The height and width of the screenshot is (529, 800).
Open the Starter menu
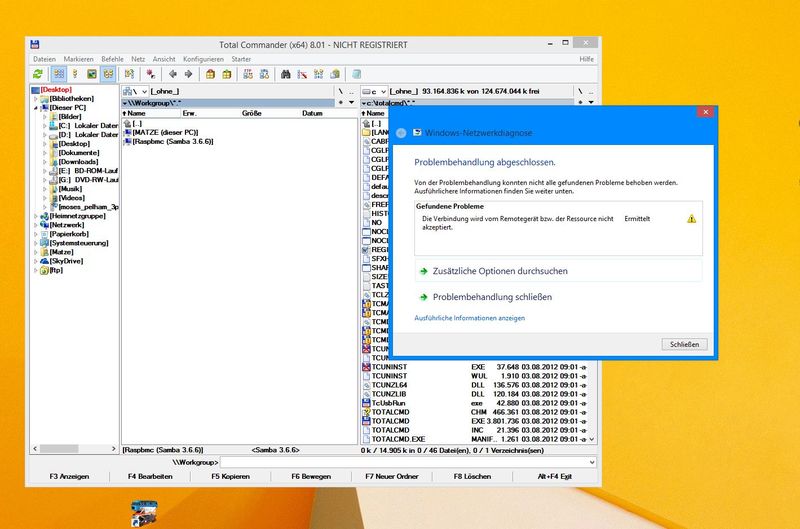coord(241,59)
